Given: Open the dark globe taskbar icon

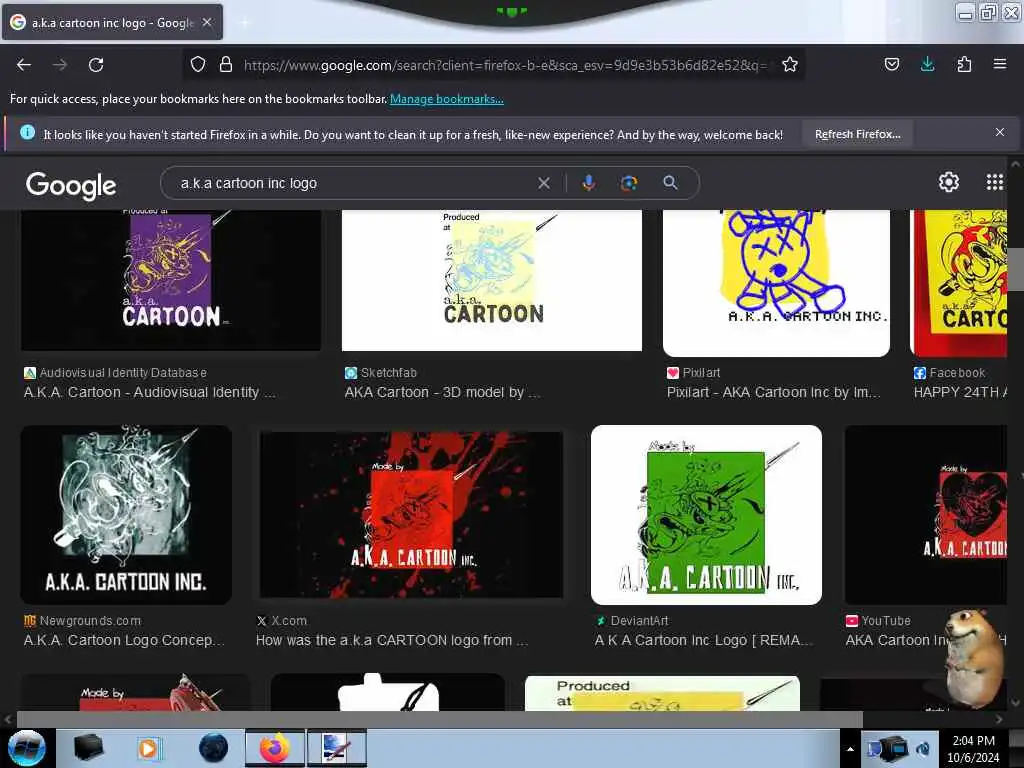Looking at the screenshot, I should [x=213, y=748].
